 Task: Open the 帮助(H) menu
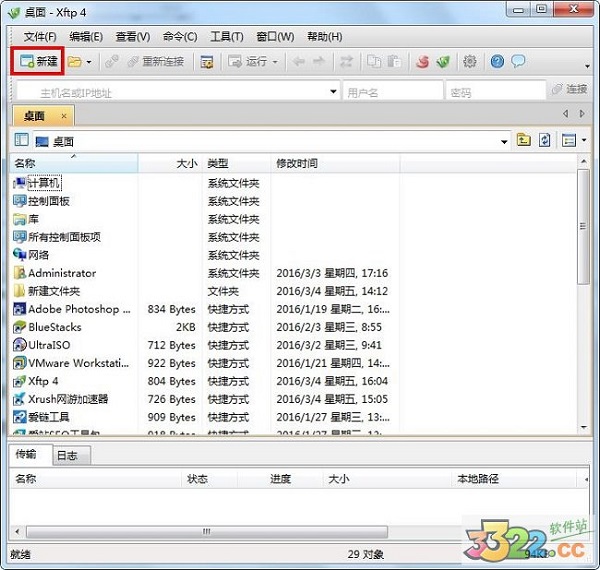click(x=325, y=37)
